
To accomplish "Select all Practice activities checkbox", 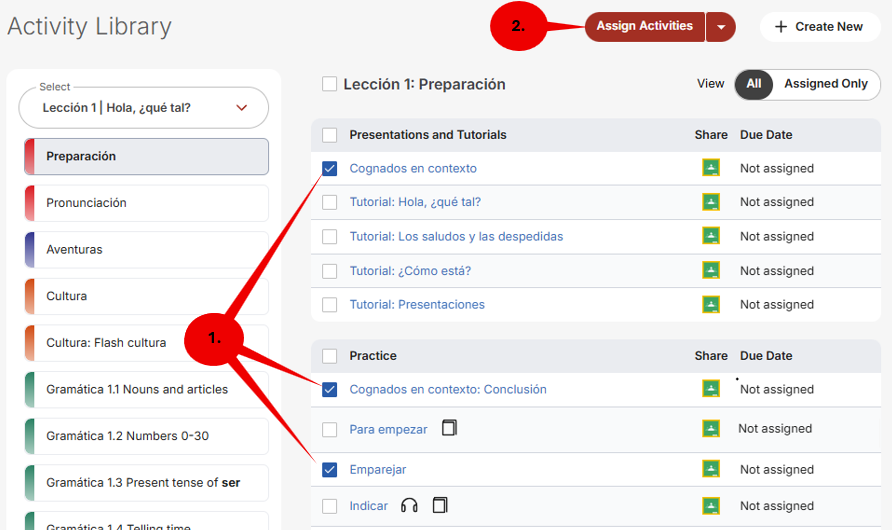I will pyautogui.click(x=329, y=356).
